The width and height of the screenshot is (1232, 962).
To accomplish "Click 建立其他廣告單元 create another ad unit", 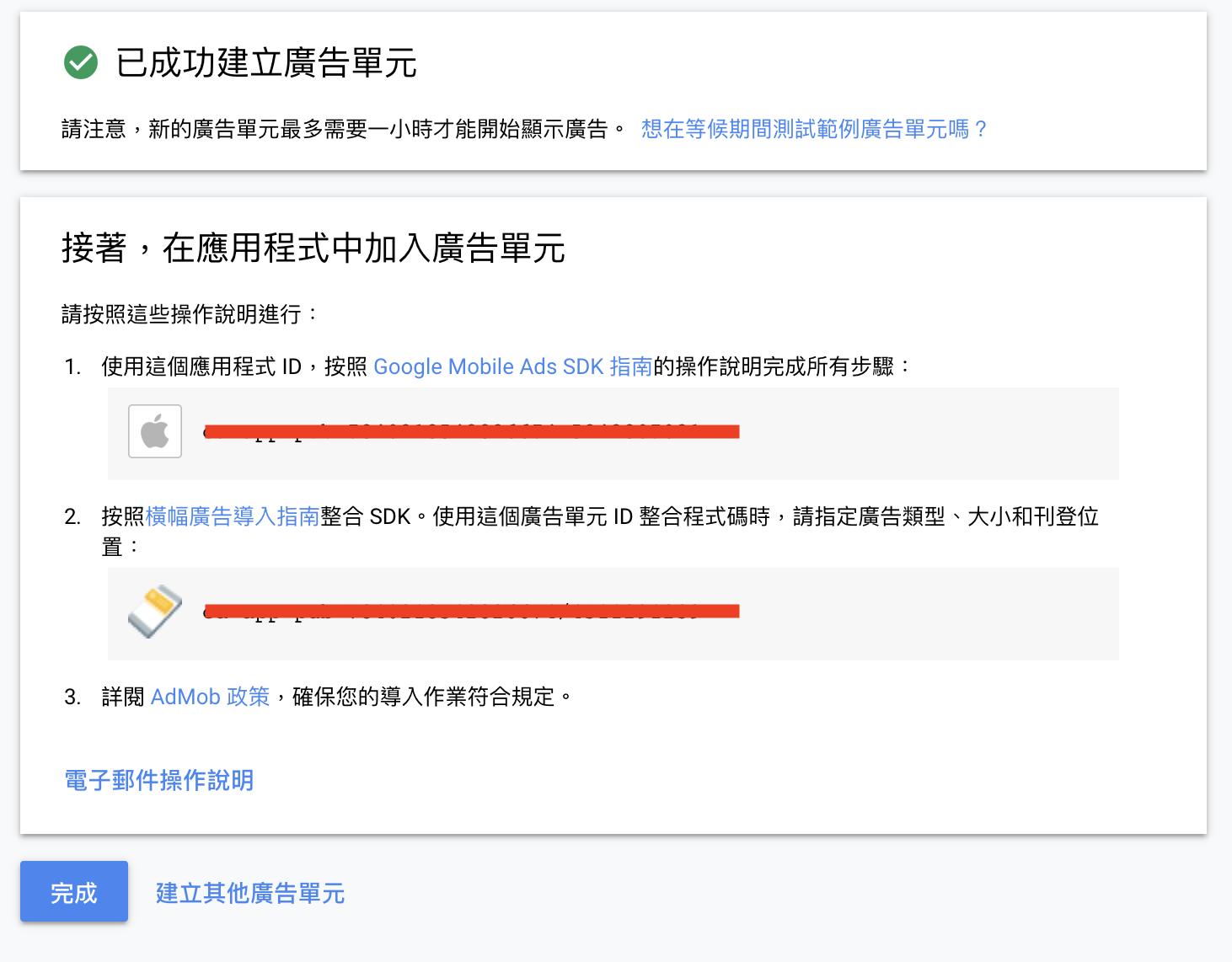I will (250, 893).
